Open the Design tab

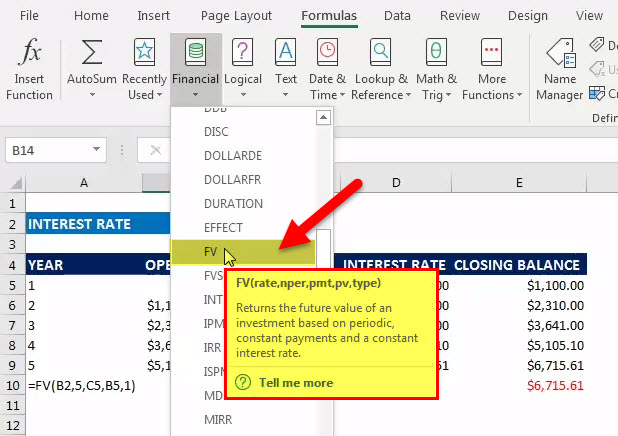[x=528, y=16]
